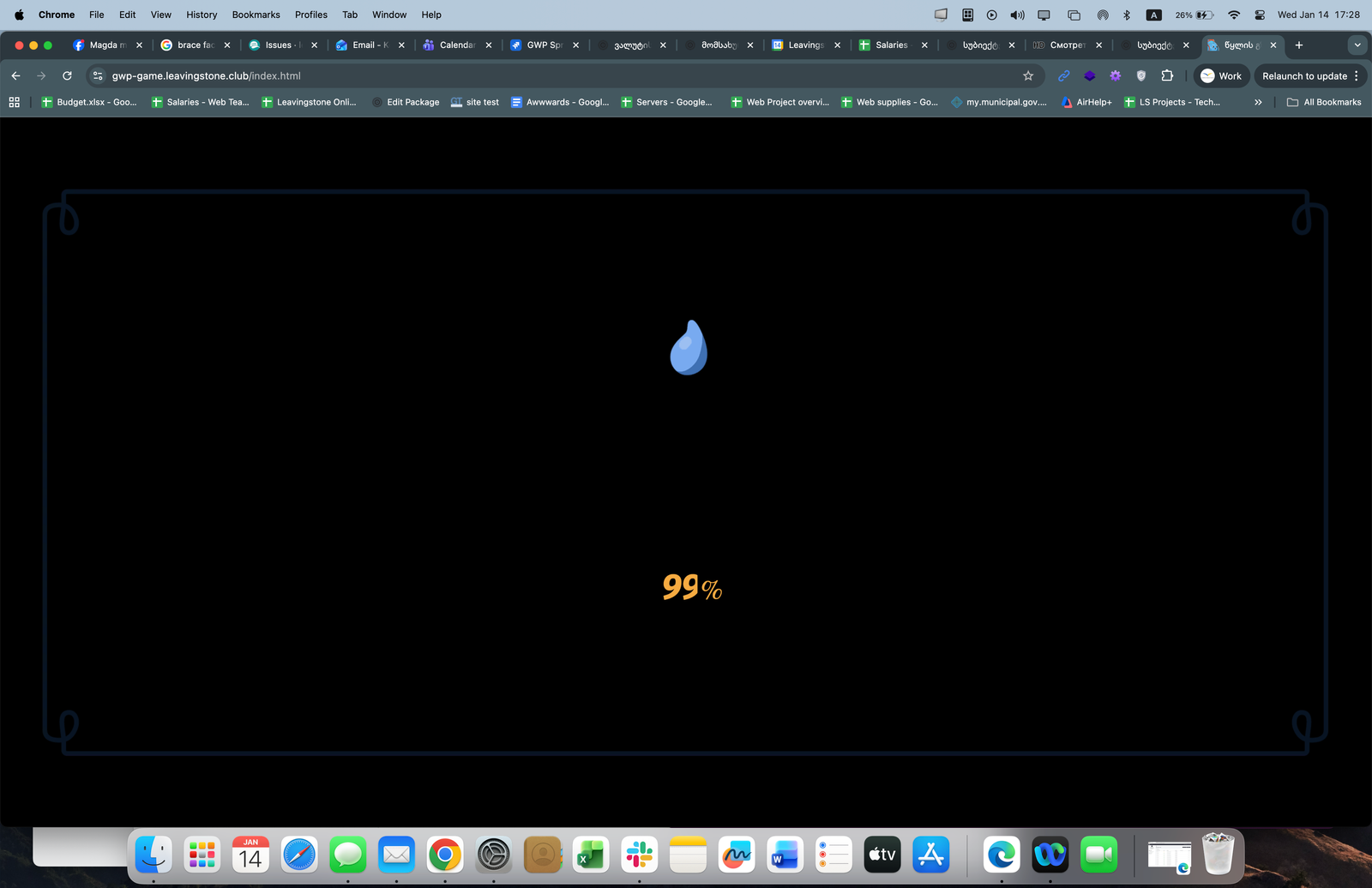Screen dimensions: 1372x888
Task: Open the Apps grid icon in bookmarks bar
Action: click(x=15, y=102)
